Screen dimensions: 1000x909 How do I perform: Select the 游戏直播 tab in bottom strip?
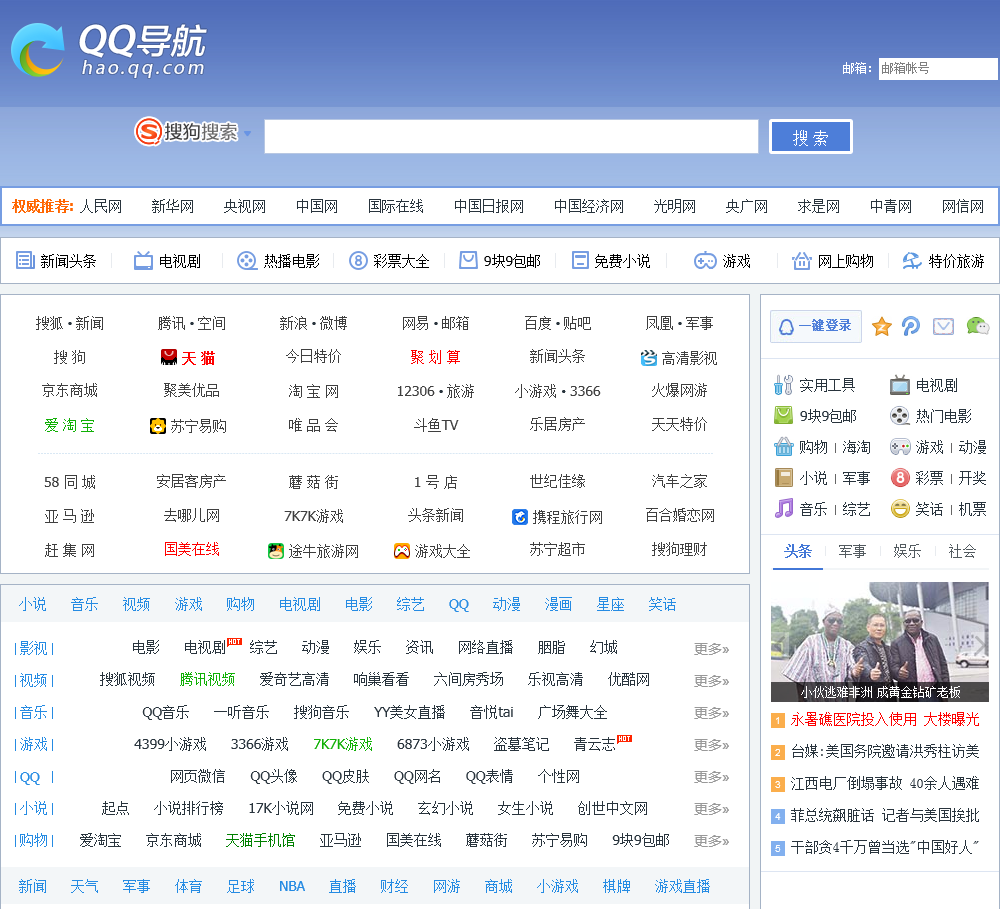pos(682,886)
